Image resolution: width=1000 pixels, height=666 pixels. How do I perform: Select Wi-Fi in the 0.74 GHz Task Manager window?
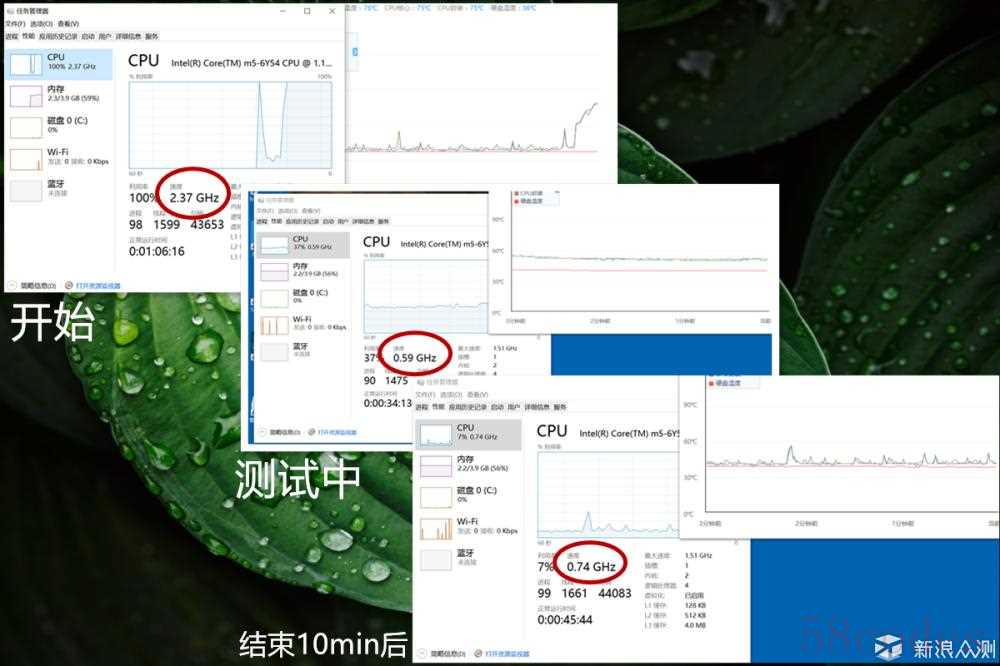[468, 527]
